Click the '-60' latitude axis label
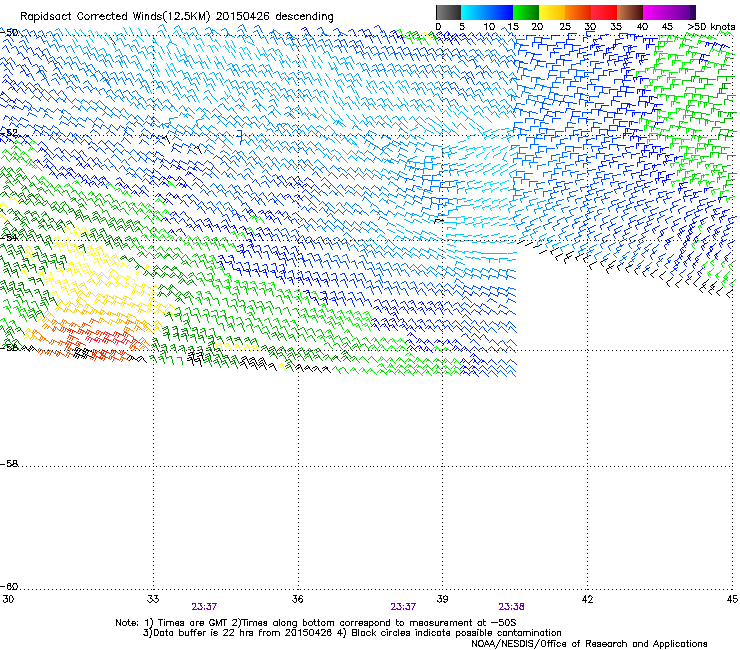Screen dimensions: 740x650 [x=9, y=586]
